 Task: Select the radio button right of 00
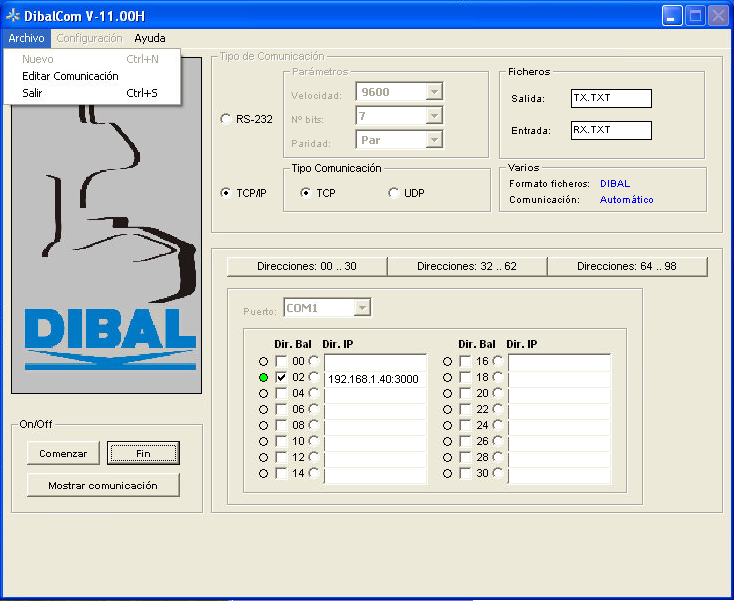pos(314,361)
